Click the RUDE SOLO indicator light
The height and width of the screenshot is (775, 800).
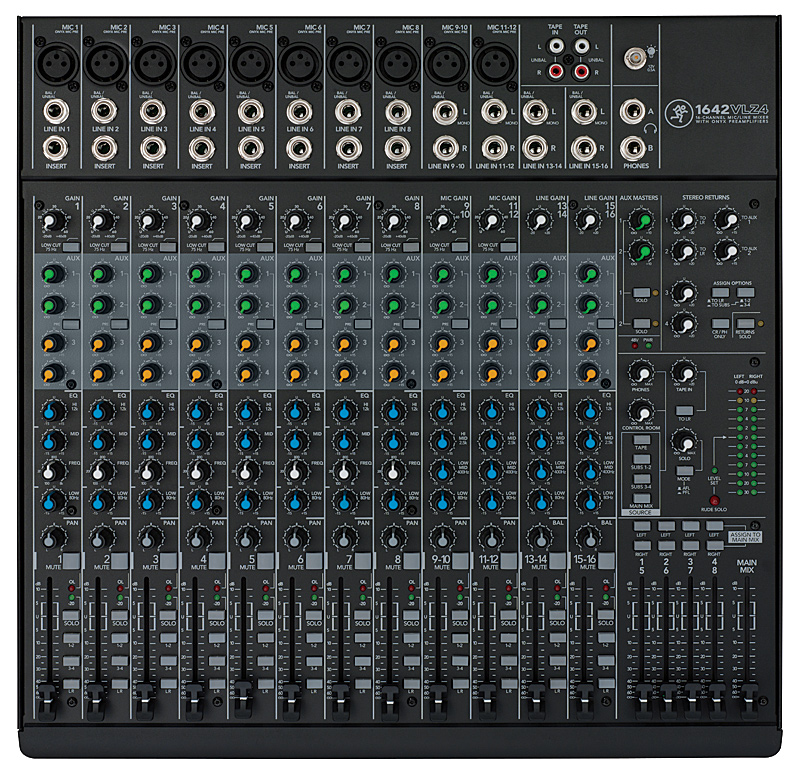pyautogui.click(x=714, y=501)
